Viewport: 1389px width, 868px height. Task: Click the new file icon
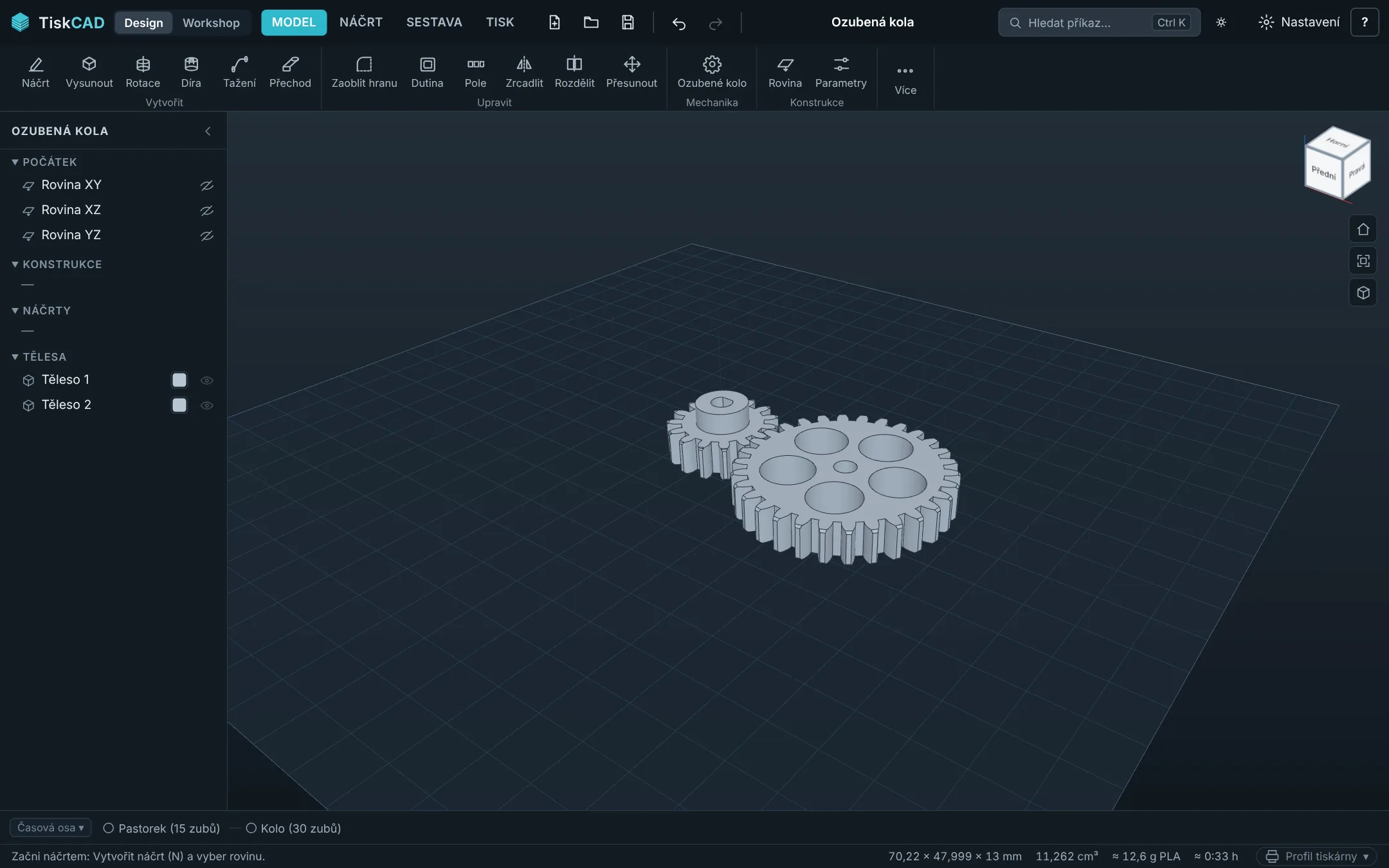pos(554,23)
